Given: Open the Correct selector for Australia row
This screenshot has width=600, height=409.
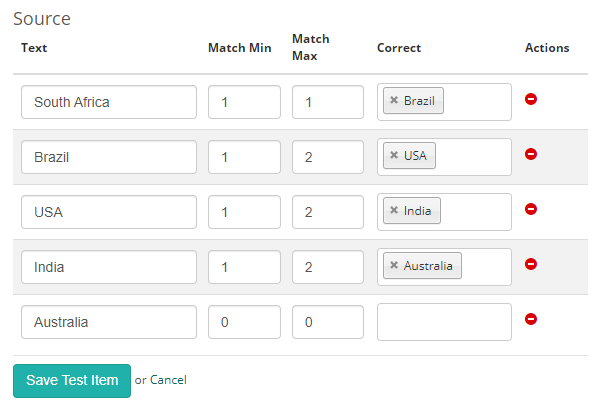Looking at the screenshot, I should click(x=444, y=322).
